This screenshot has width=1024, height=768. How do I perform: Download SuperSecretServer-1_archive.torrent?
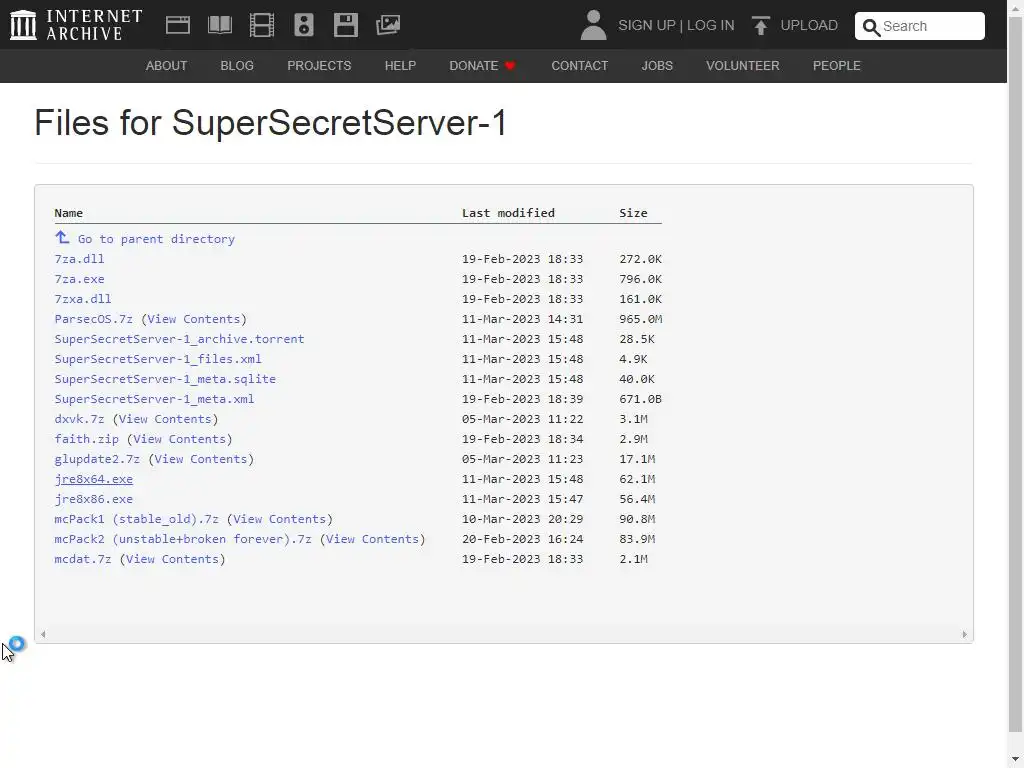[180, 339]
